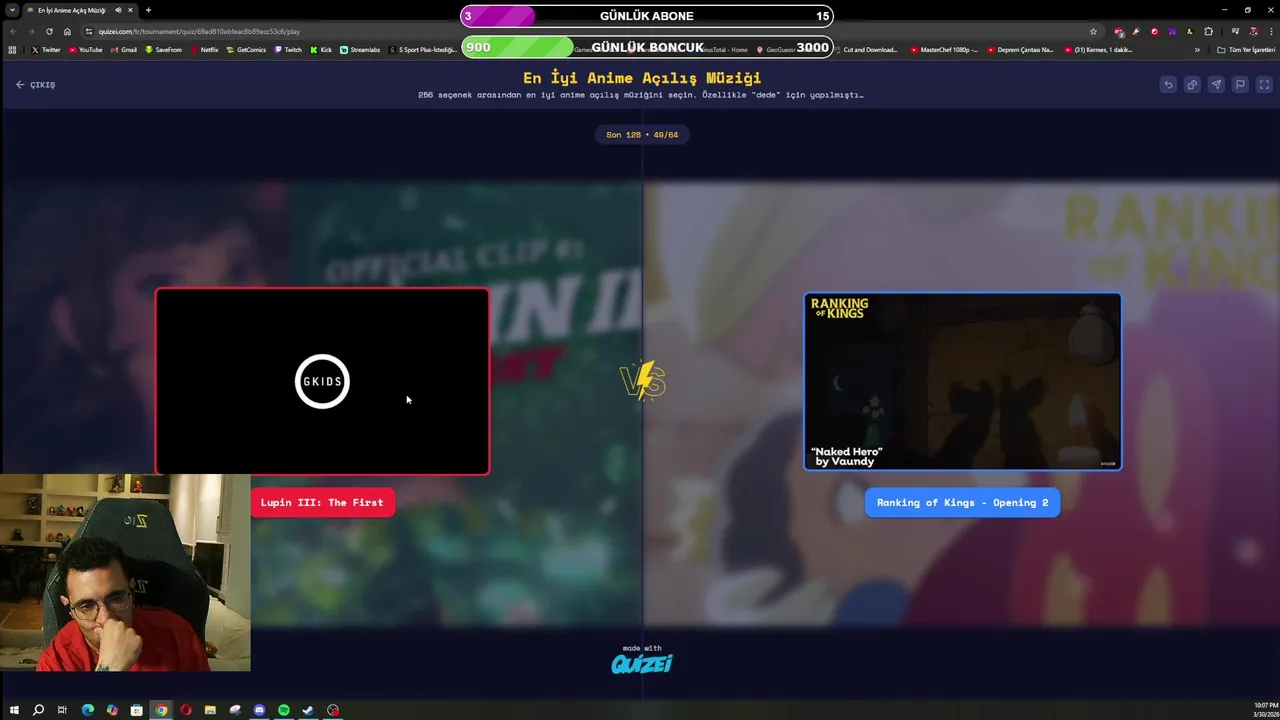Open the Deprem Çantası bookmark
Image resolution: width=1280 pixels, height=720 pixels.
(1020, 50)
